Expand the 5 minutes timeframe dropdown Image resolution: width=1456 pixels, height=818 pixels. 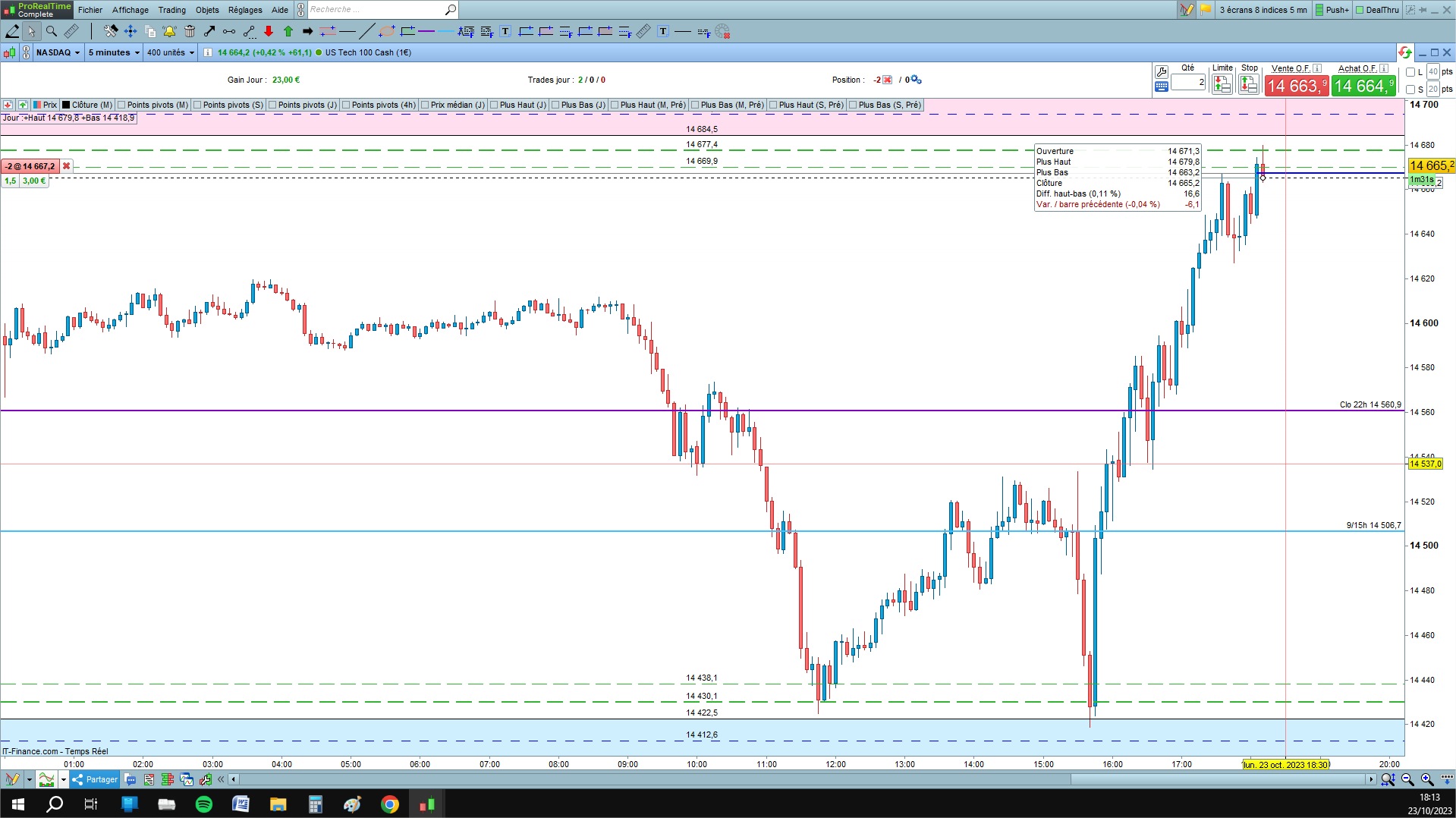pos(114,52)
